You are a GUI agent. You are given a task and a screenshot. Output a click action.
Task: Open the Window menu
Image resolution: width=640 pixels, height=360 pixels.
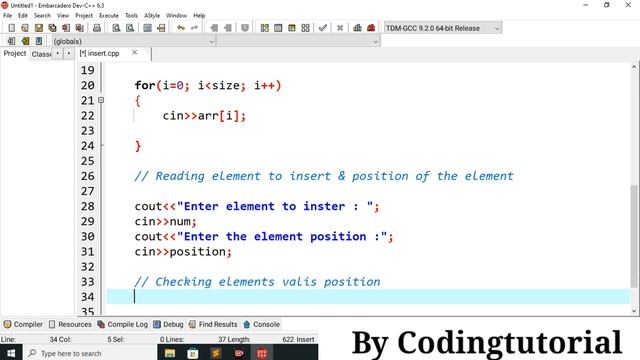click(176, 16)
